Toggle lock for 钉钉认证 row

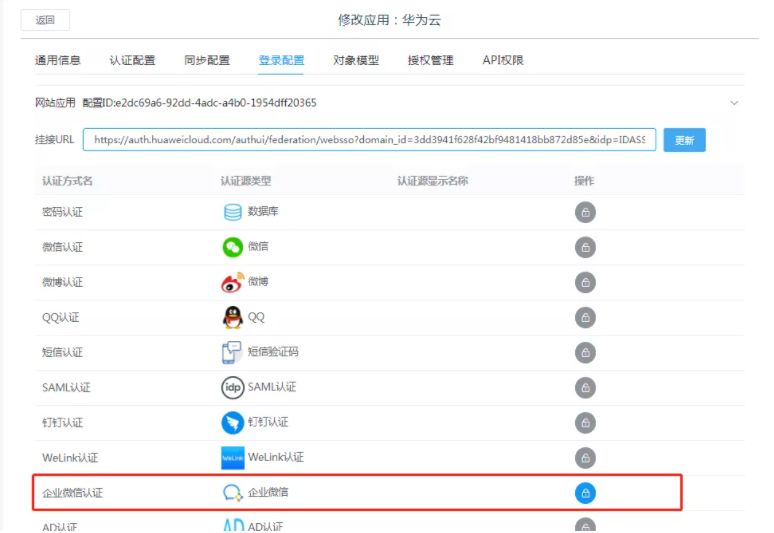[585, 422]
